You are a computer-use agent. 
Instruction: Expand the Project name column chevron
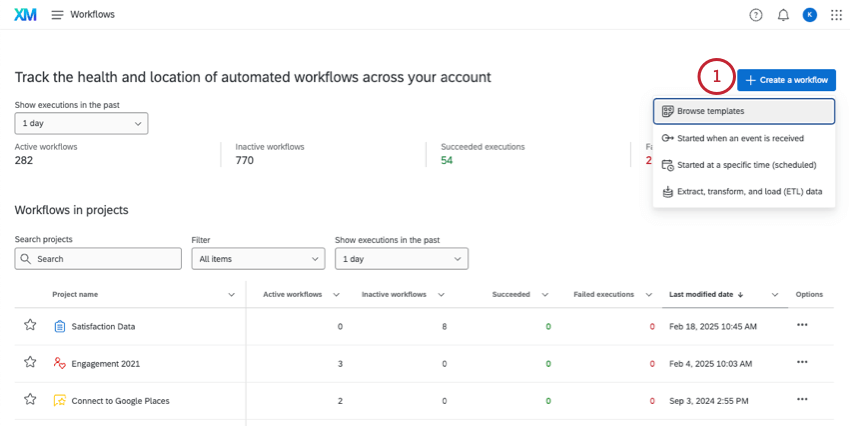tap(232, 295)
